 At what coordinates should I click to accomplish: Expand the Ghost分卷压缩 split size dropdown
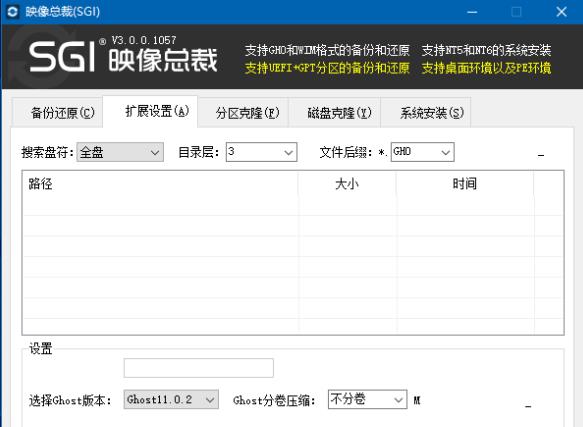(x=367, y=399)
